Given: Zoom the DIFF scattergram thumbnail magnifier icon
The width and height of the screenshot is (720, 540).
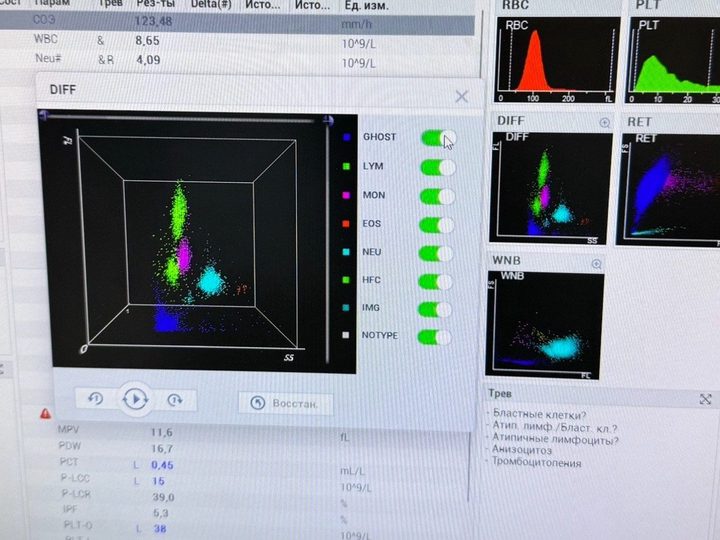Looking at the screenshot, I should pyautogui.click(x=605, y=122).
